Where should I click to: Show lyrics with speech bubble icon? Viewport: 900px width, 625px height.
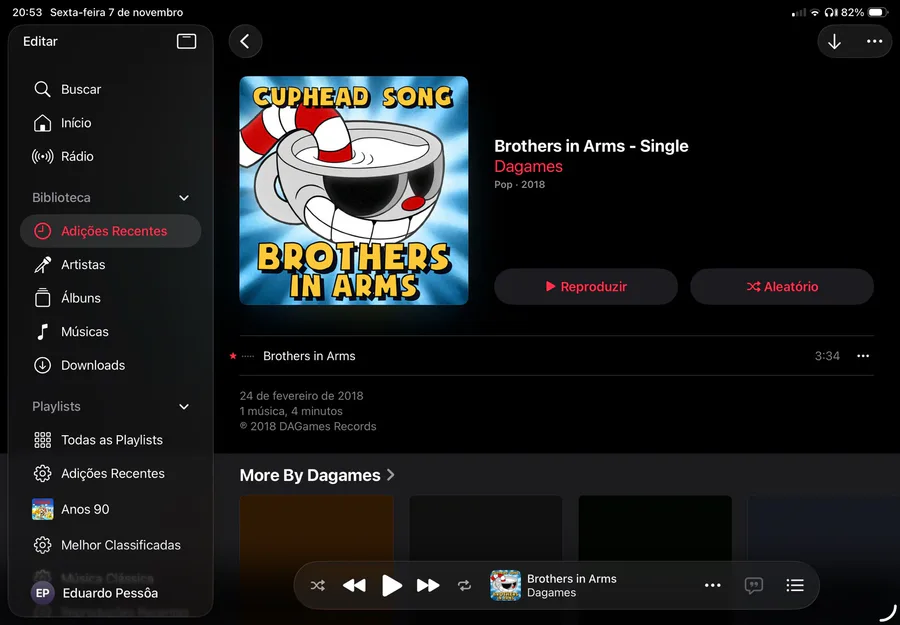click(754, 585)
